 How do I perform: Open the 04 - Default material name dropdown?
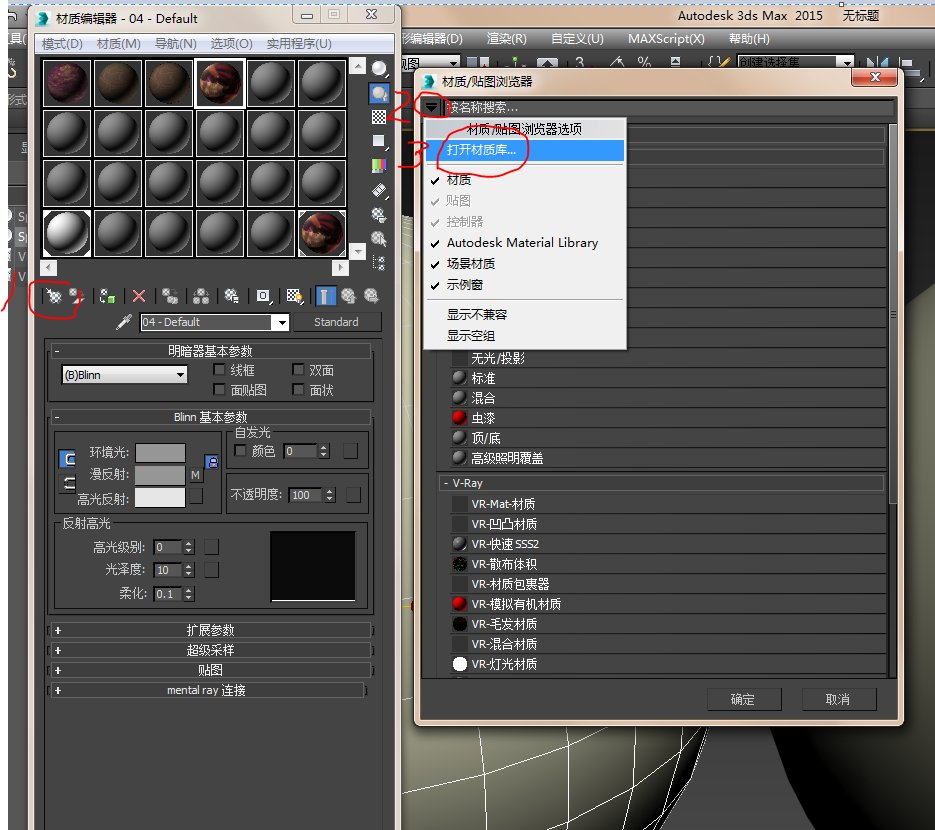(280, 322)
